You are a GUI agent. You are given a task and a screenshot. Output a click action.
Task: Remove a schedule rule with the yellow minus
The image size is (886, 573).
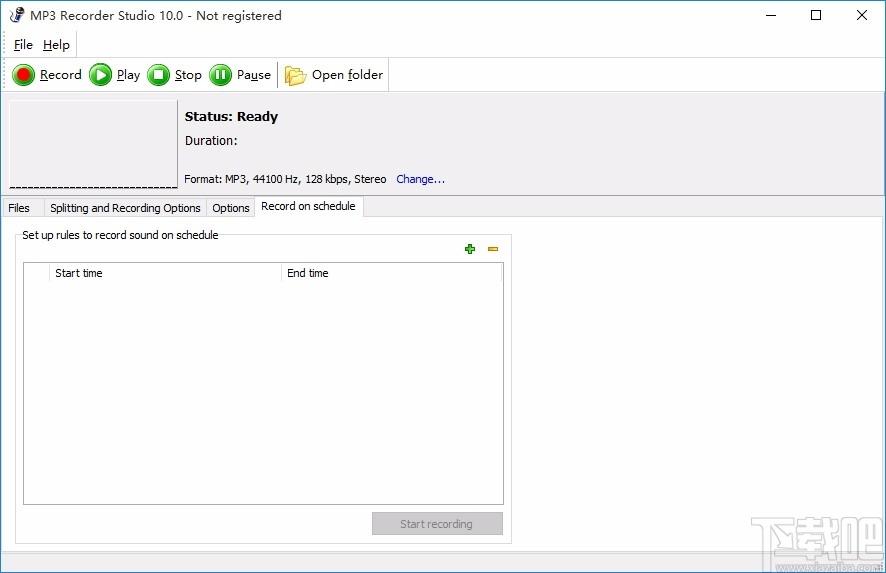493,249
